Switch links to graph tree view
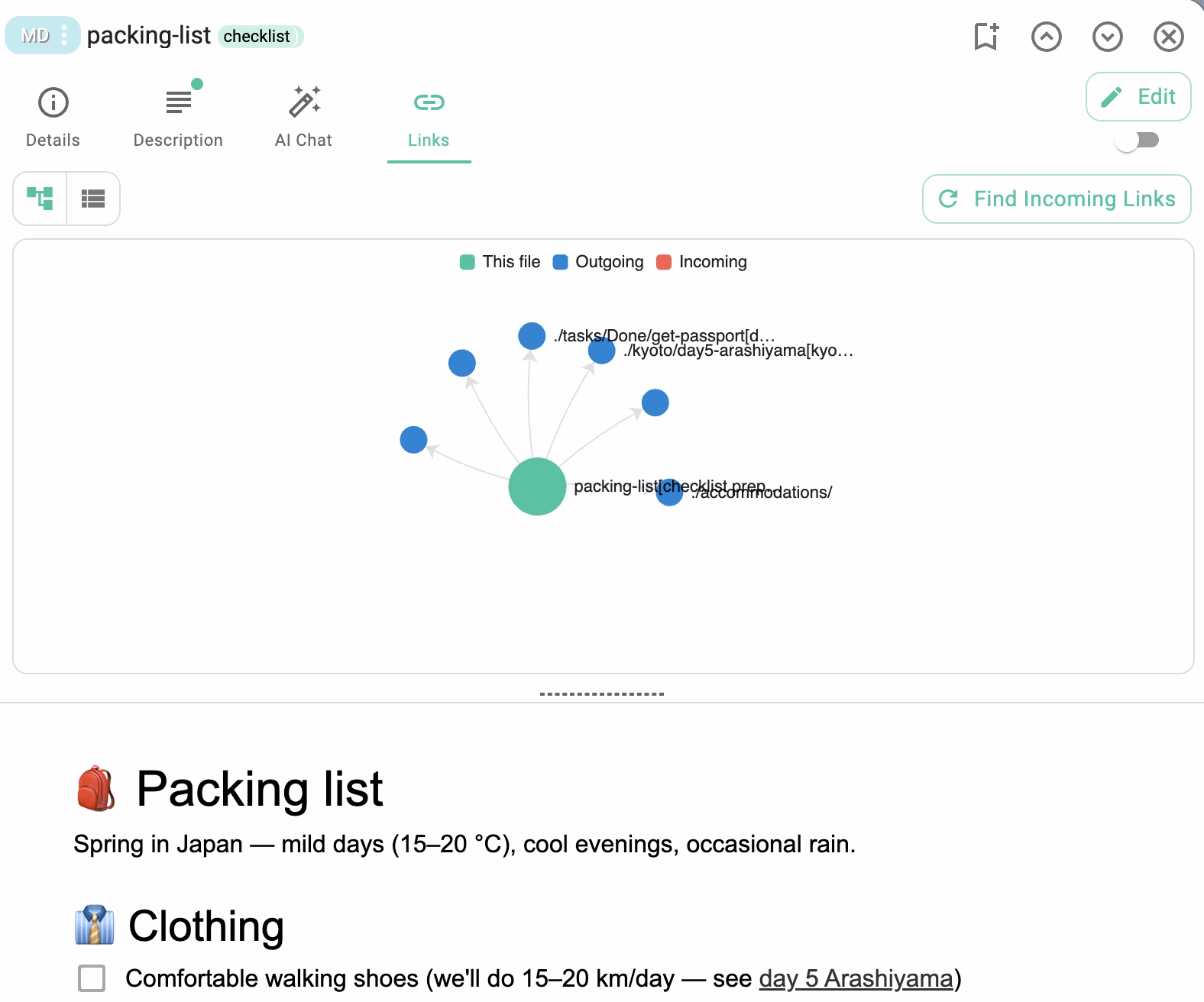Screen dimensions: 1204x1002 [40, 199]
